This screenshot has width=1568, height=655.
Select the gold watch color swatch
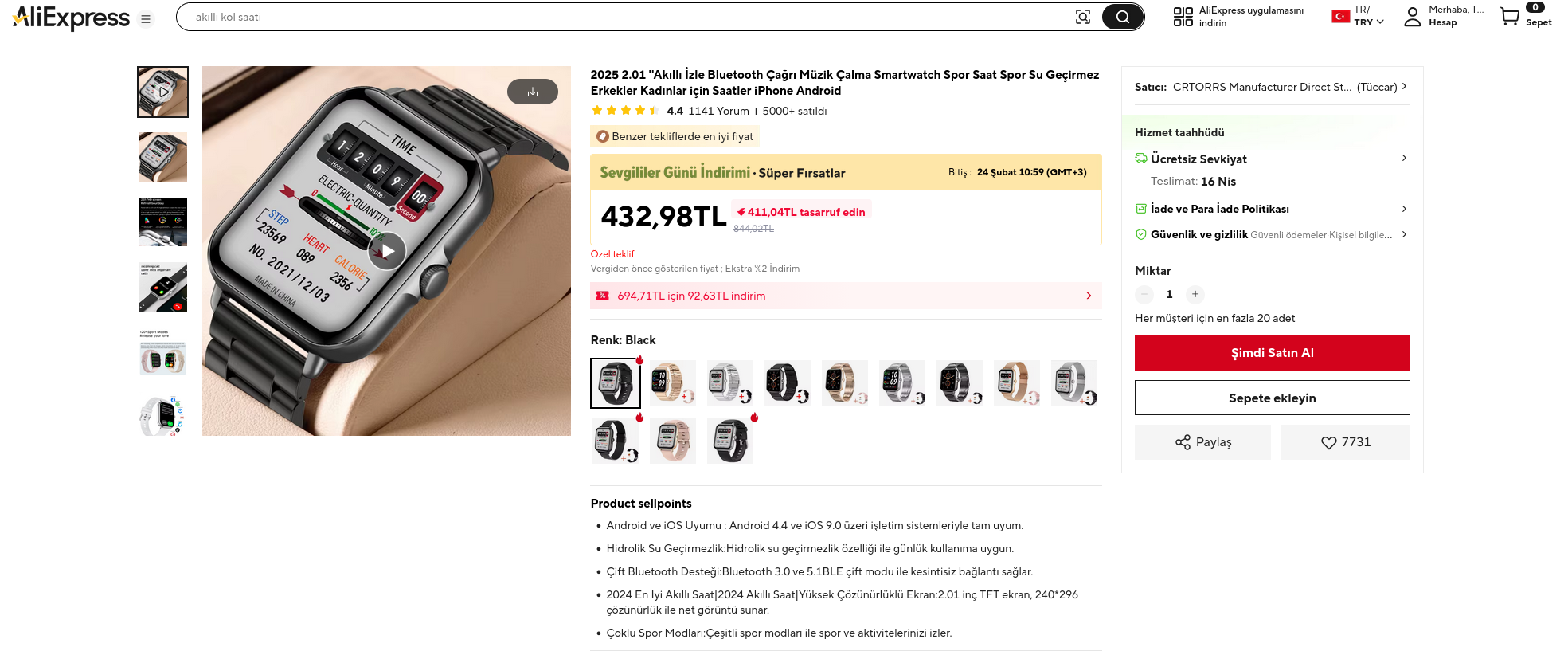tap(672, 383)
